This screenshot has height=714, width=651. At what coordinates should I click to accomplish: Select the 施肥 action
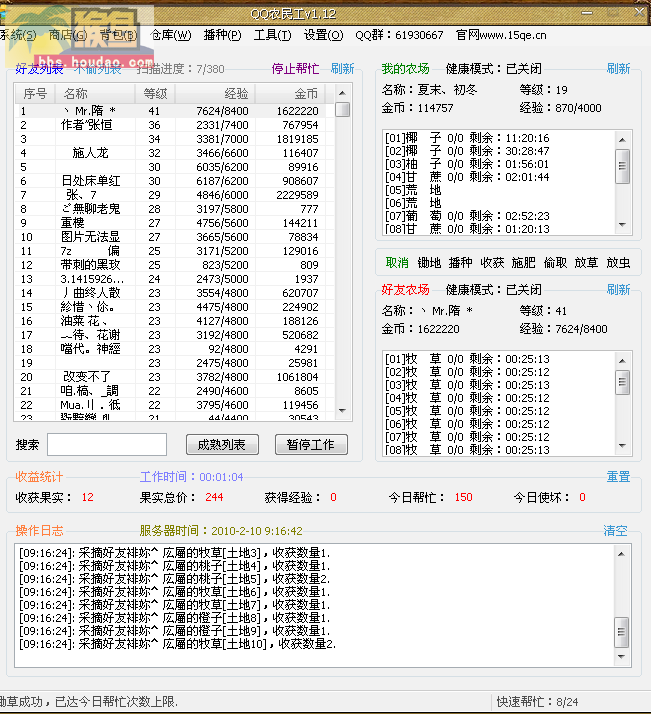pos(524,263)
